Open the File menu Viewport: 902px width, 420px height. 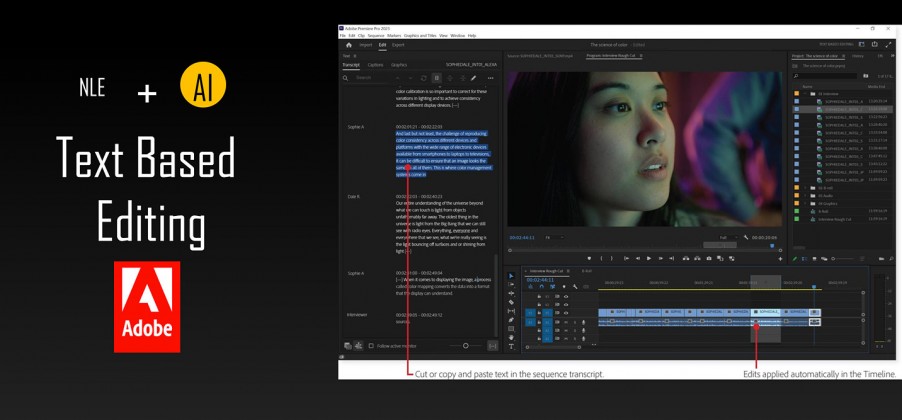point(342,36)
